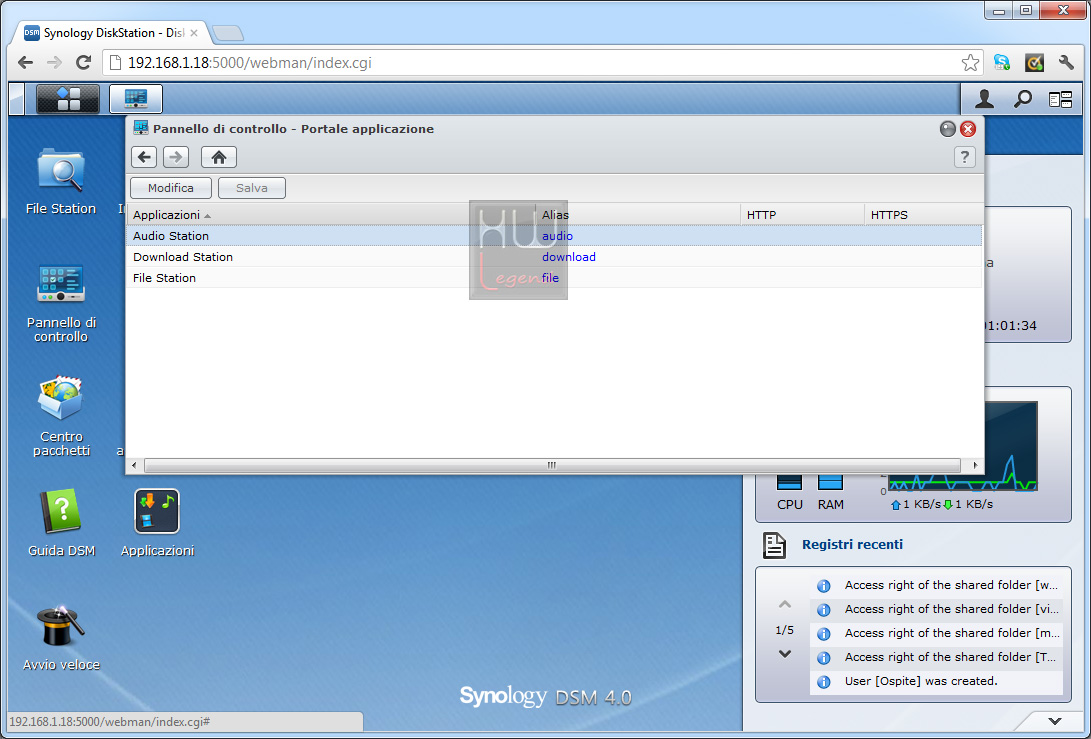Viewport: 1091px width, 739px height.
Task: Launch Avvio veloce wizard icon
Action: click(x=61, y=637)
